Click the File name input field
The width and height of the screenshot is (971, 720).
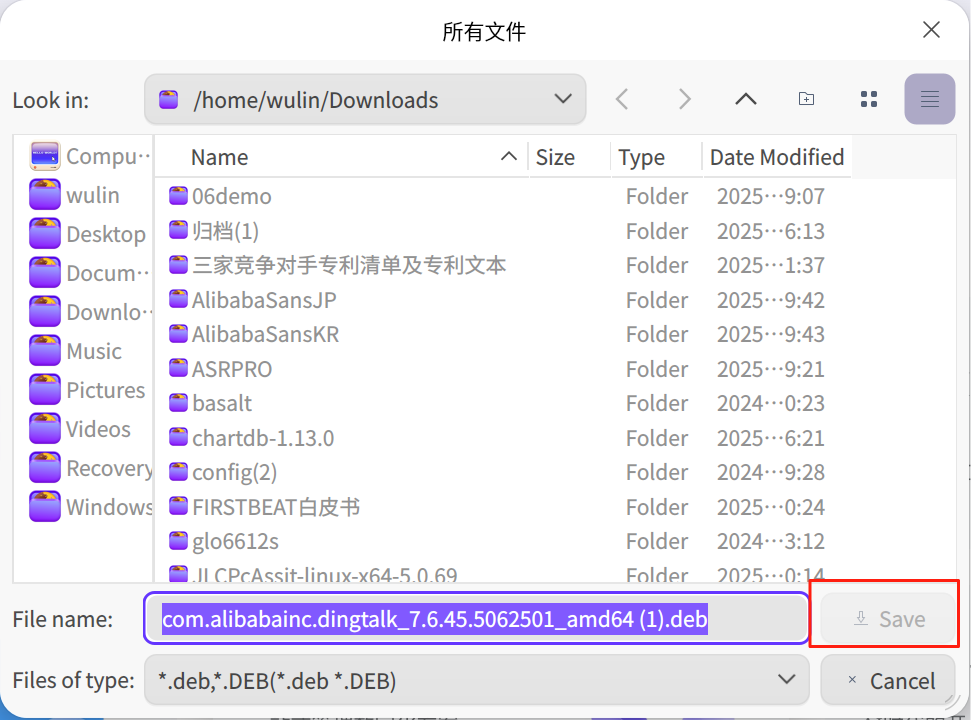[x=477, y=618]
